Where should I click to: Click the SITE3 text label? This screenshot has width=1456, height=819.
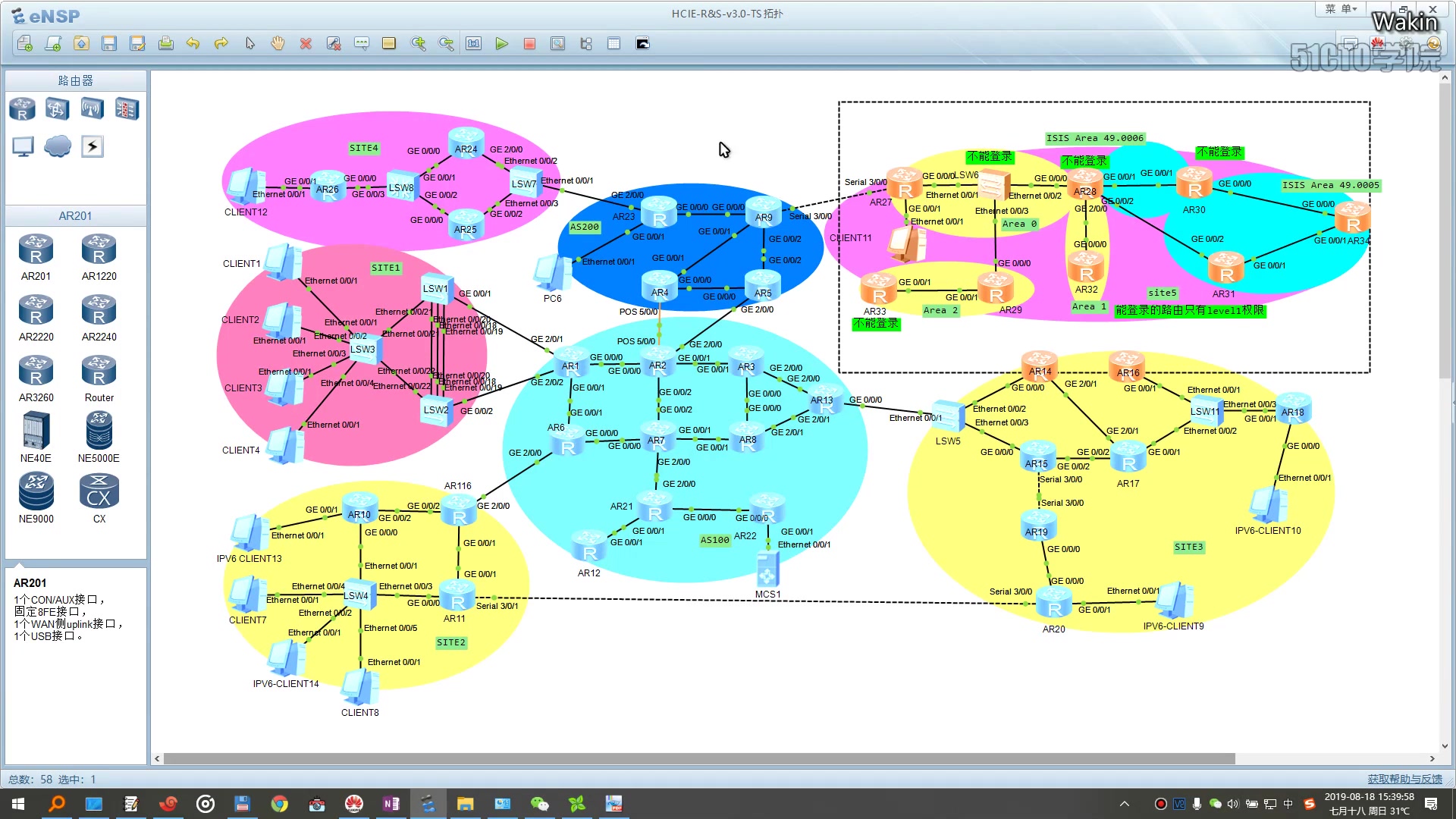pos(1188,547)
